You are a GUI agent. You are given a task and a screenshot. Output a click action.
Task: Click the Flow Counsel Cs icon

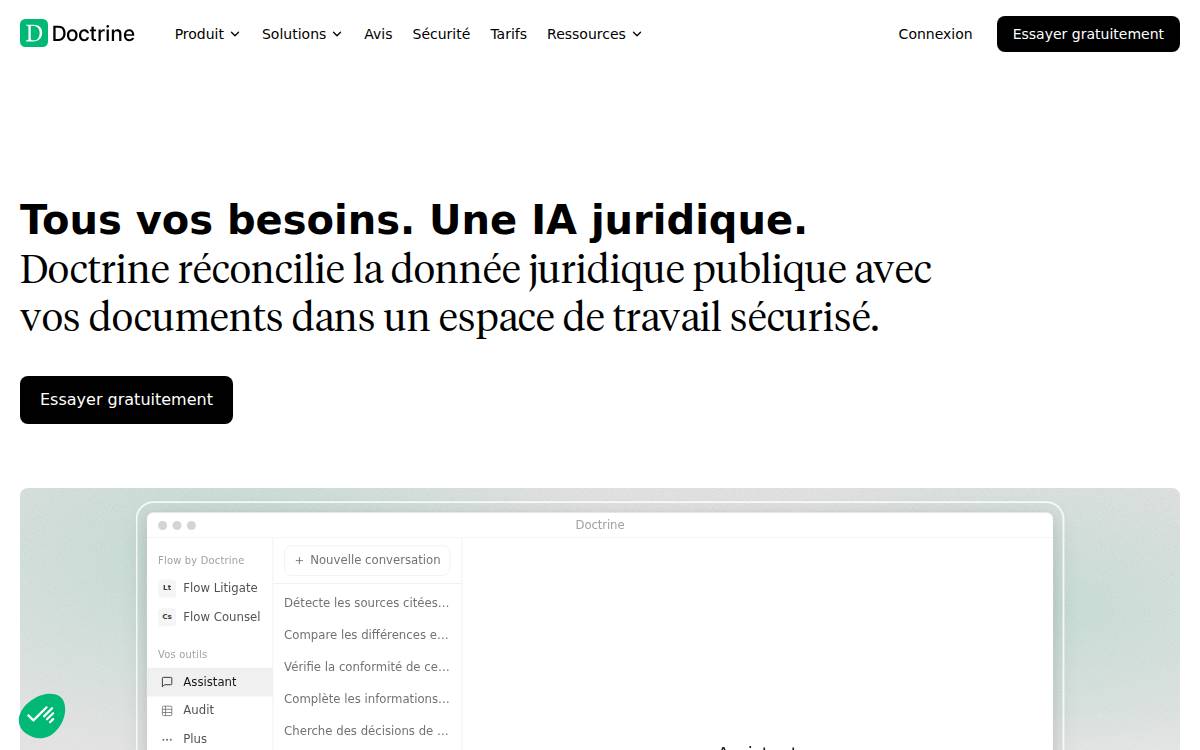[167, 617]
